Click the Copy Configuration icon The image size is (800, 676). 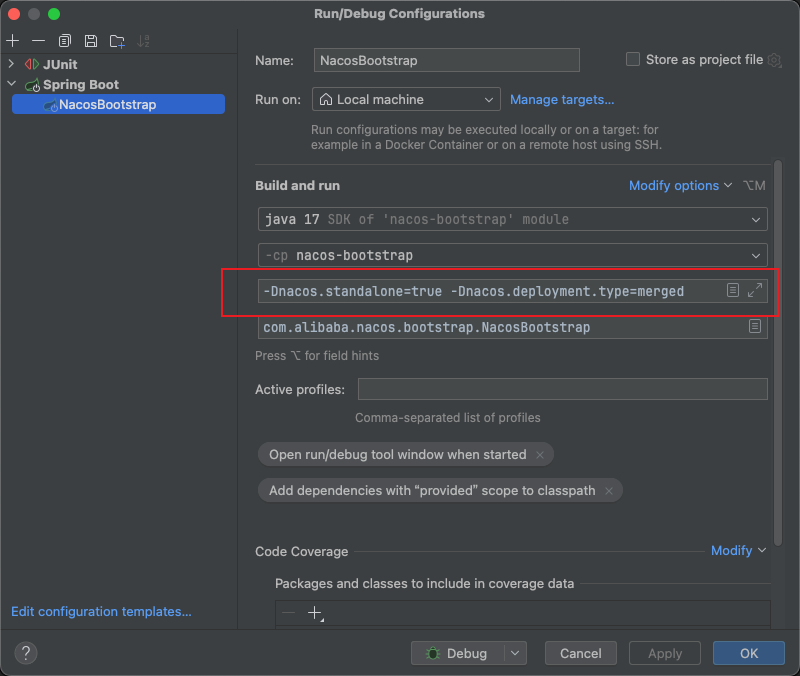point(65,41)
